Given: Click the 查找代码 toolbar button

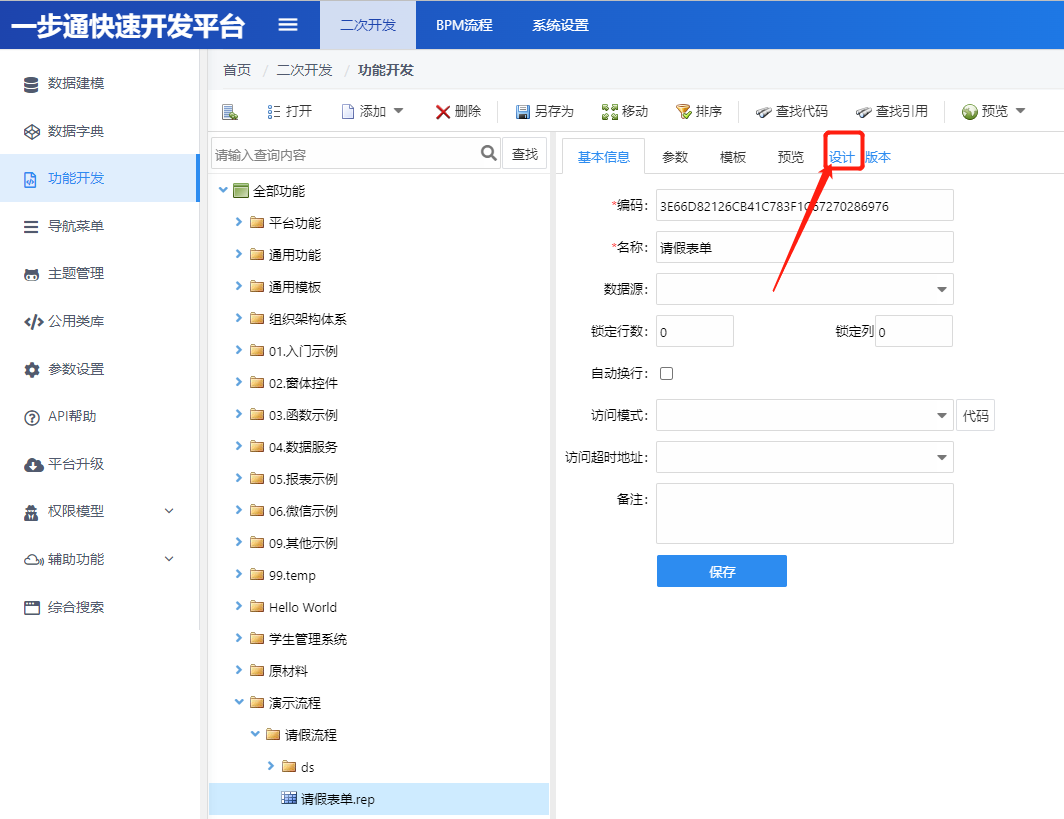Looking at the screenshot, I should pyautogui.click(x=792, y=111).
